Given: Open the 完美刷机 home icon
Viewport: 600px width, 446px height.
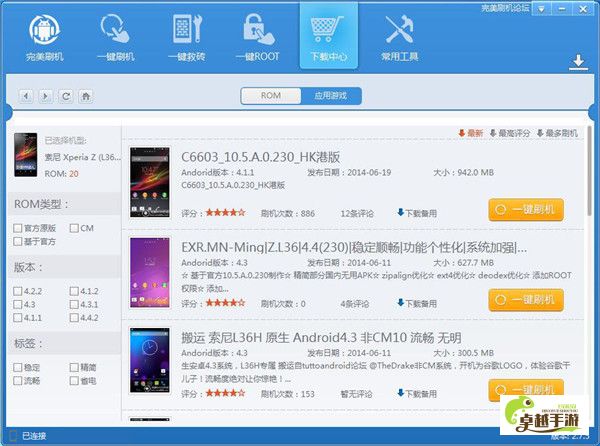Looking at the screenshot, I should tap(45, 38).
